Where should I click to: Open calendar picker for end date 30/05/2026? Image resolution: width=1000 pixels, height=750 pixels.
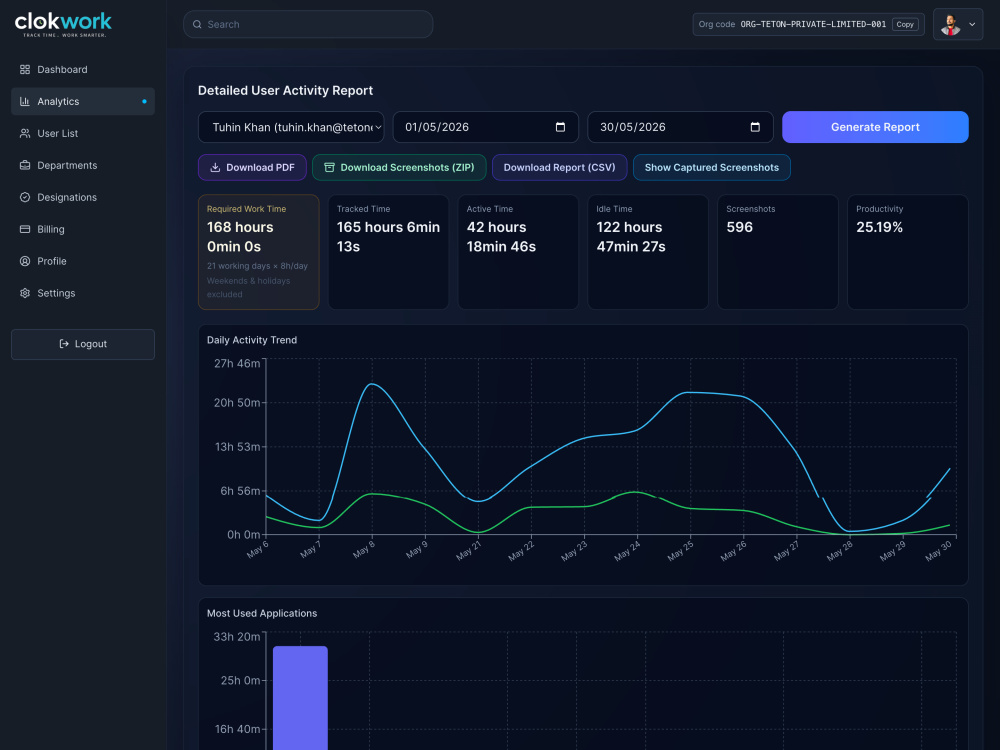point(755,127)
